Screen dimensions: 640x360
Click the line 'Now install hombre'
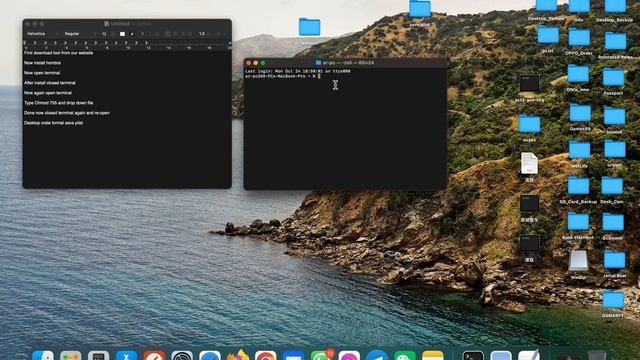point(42,63)
